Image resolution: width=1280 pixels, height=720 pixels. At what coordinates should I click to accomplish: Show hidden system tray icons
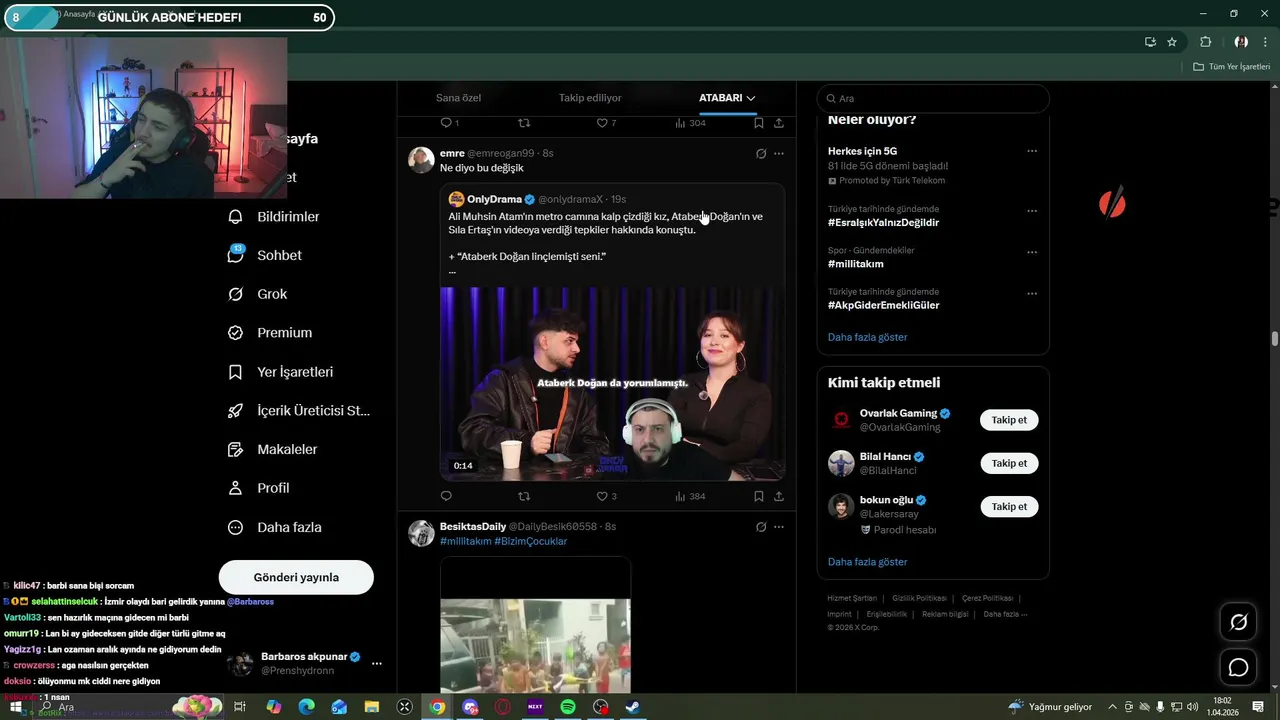click(1112, 707)
